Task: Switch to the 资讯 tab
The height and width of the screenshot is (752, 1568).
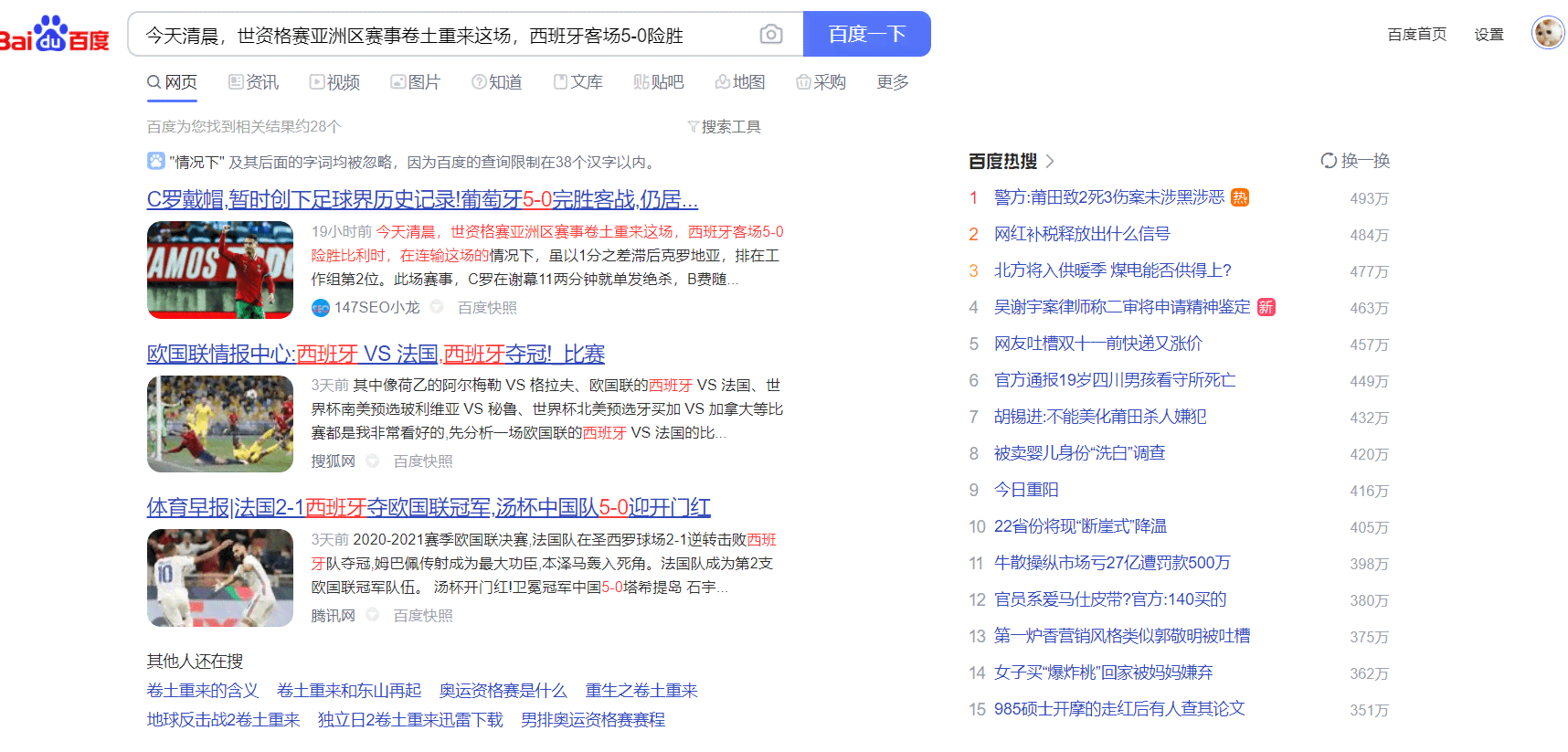Action: tap(253, 82)
